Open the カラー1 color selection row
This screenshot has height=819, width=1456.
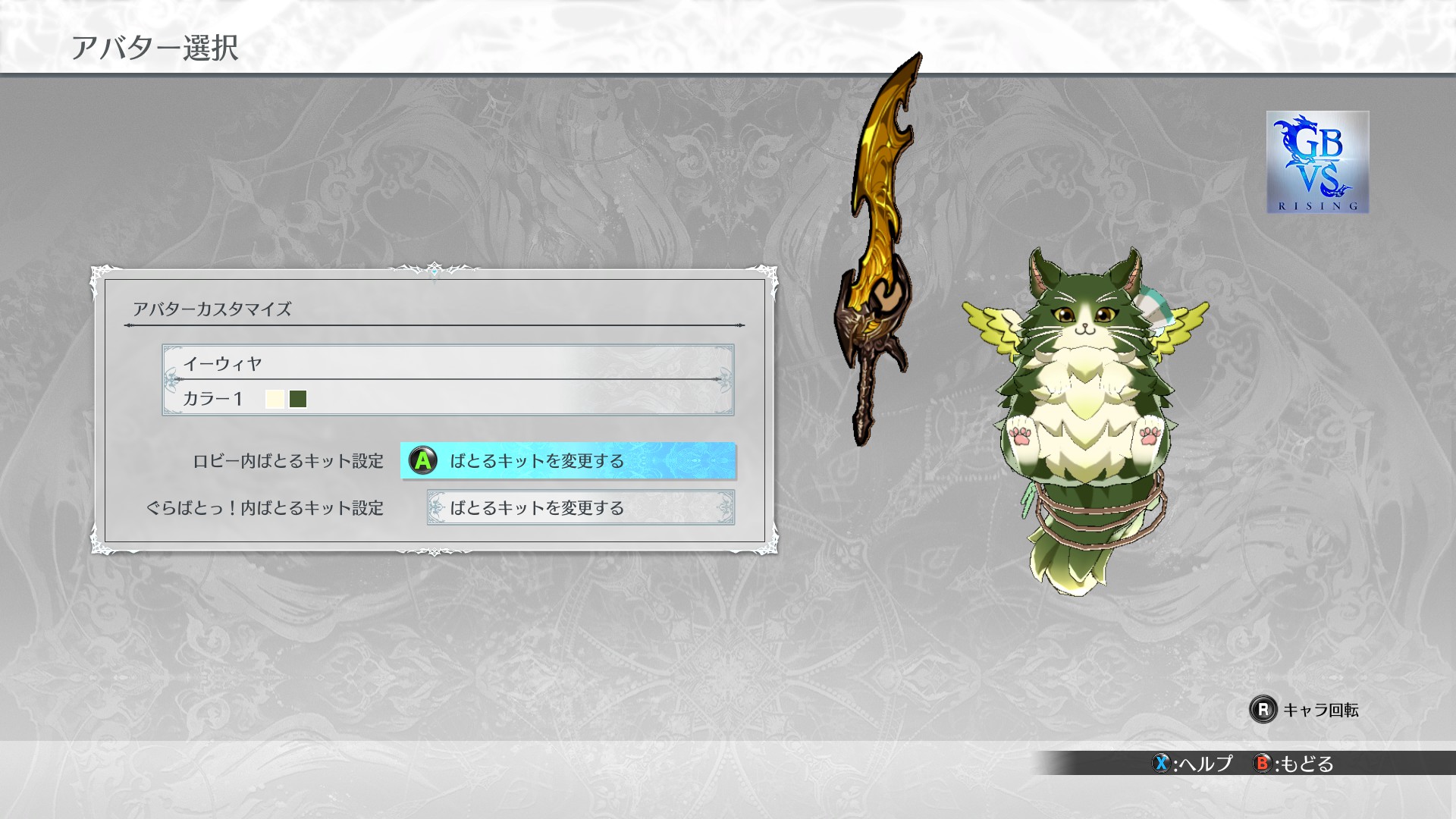[x=448, y=398]
